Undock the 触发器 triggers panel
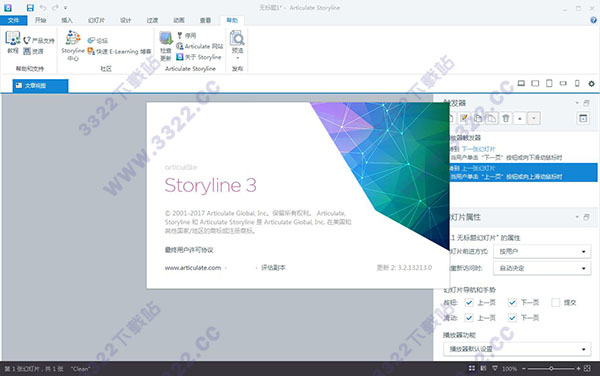Image resolution: width=600 pixels, height=376 pixels. coord(586,103)
